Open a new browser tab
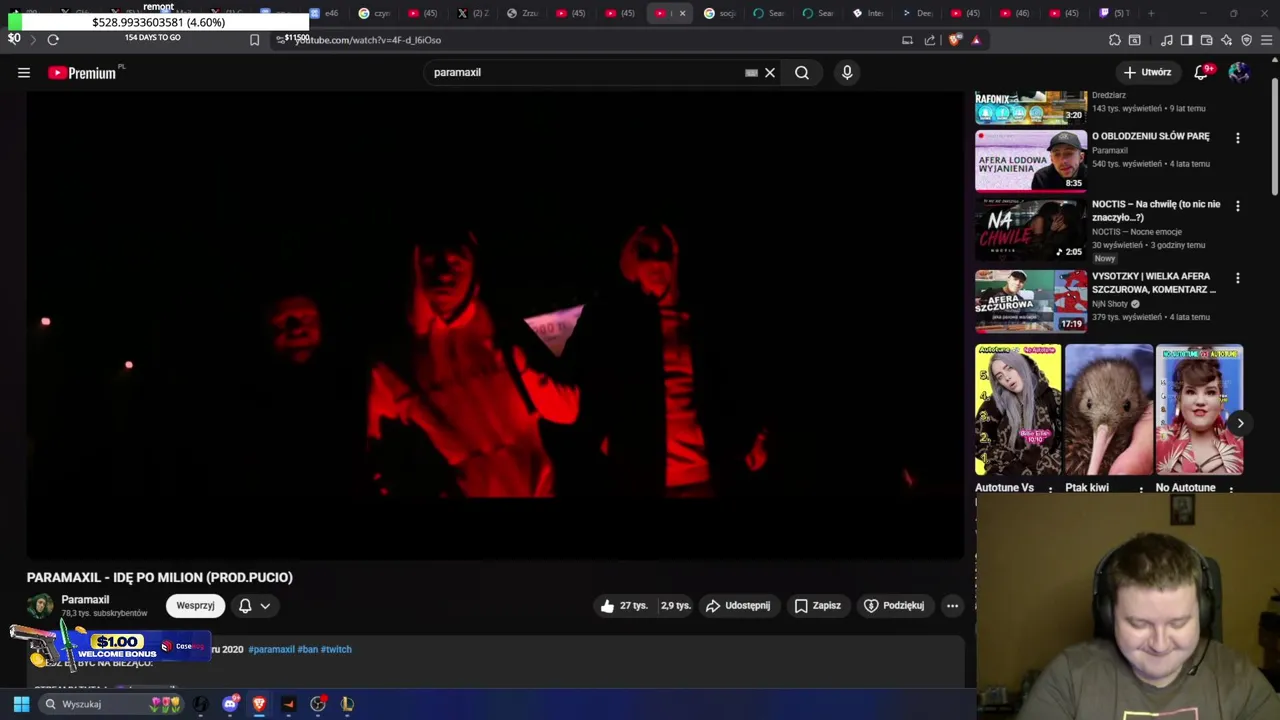The height and width of the screenshot is (720, 1280). tap(1151, 13)
